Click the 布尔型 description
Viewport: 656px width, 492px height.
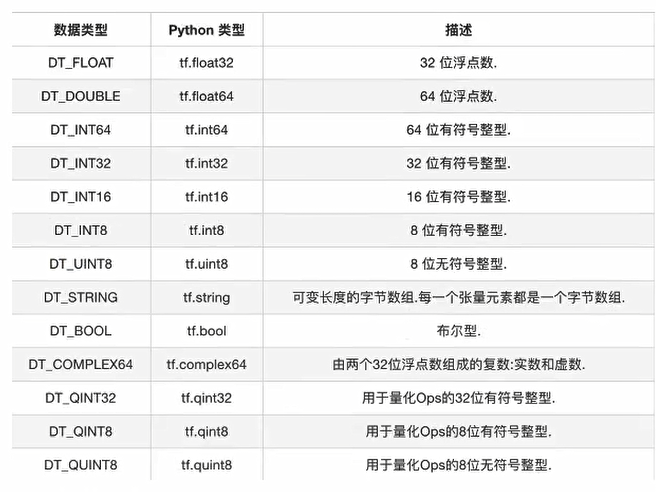coord(459,331)
